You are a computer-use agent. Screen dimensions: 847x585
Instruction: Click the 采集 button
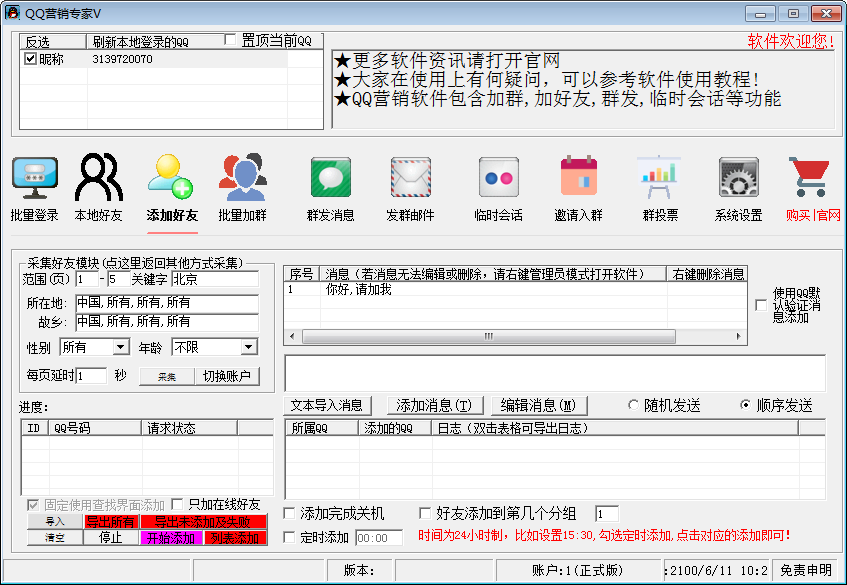click(x=167, y=376)
